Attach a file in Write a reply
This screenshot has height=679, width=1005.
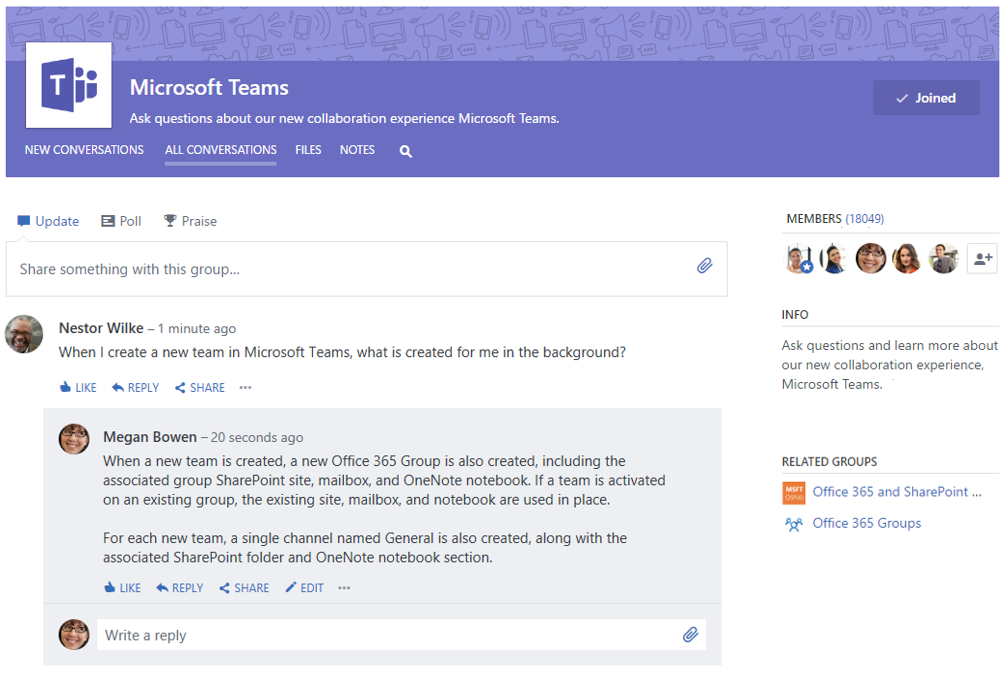[690, 635]
